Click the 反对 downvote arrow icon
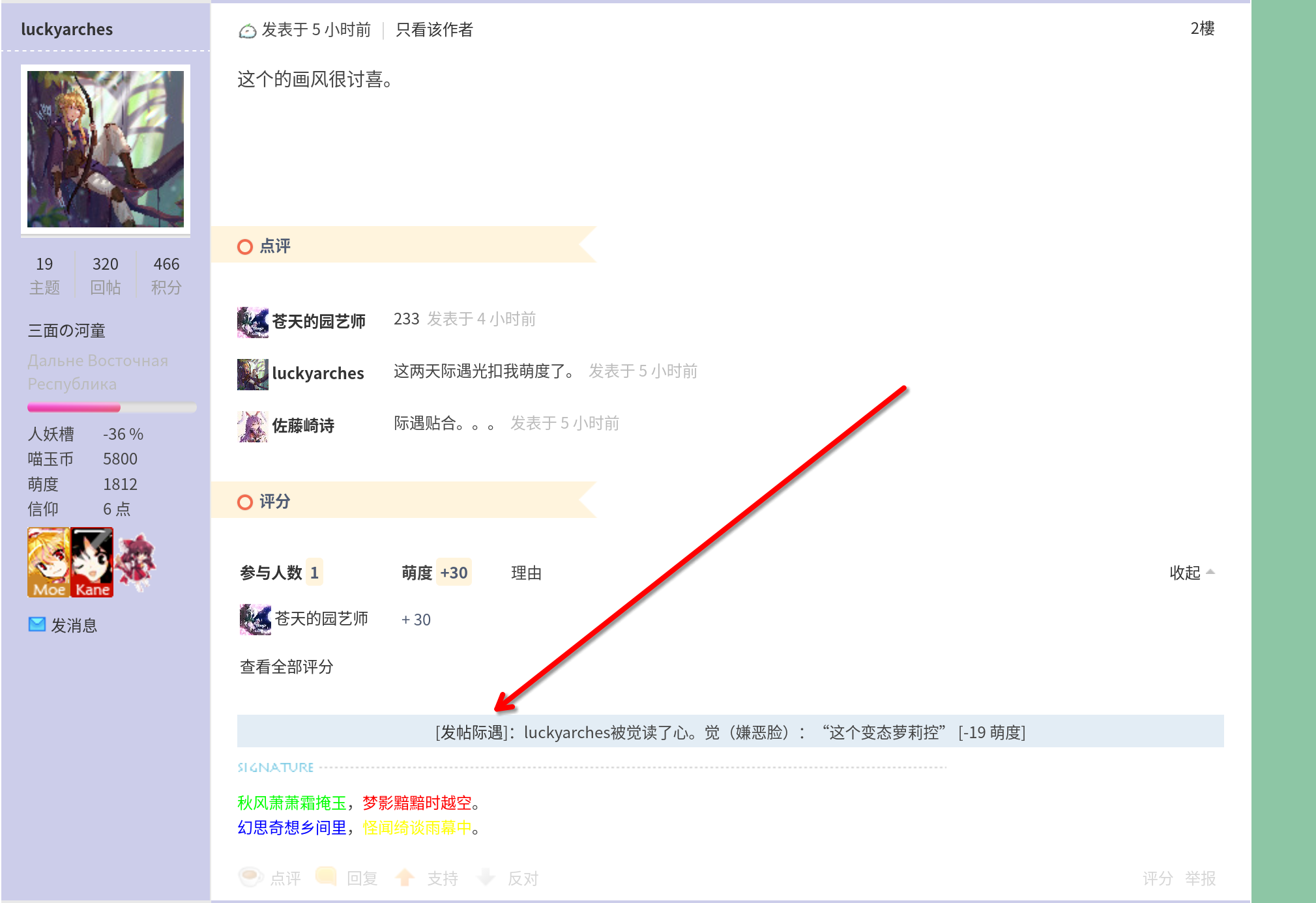Image resolution: width=1316 pixels, height=903 pixels. pos(486,878)
